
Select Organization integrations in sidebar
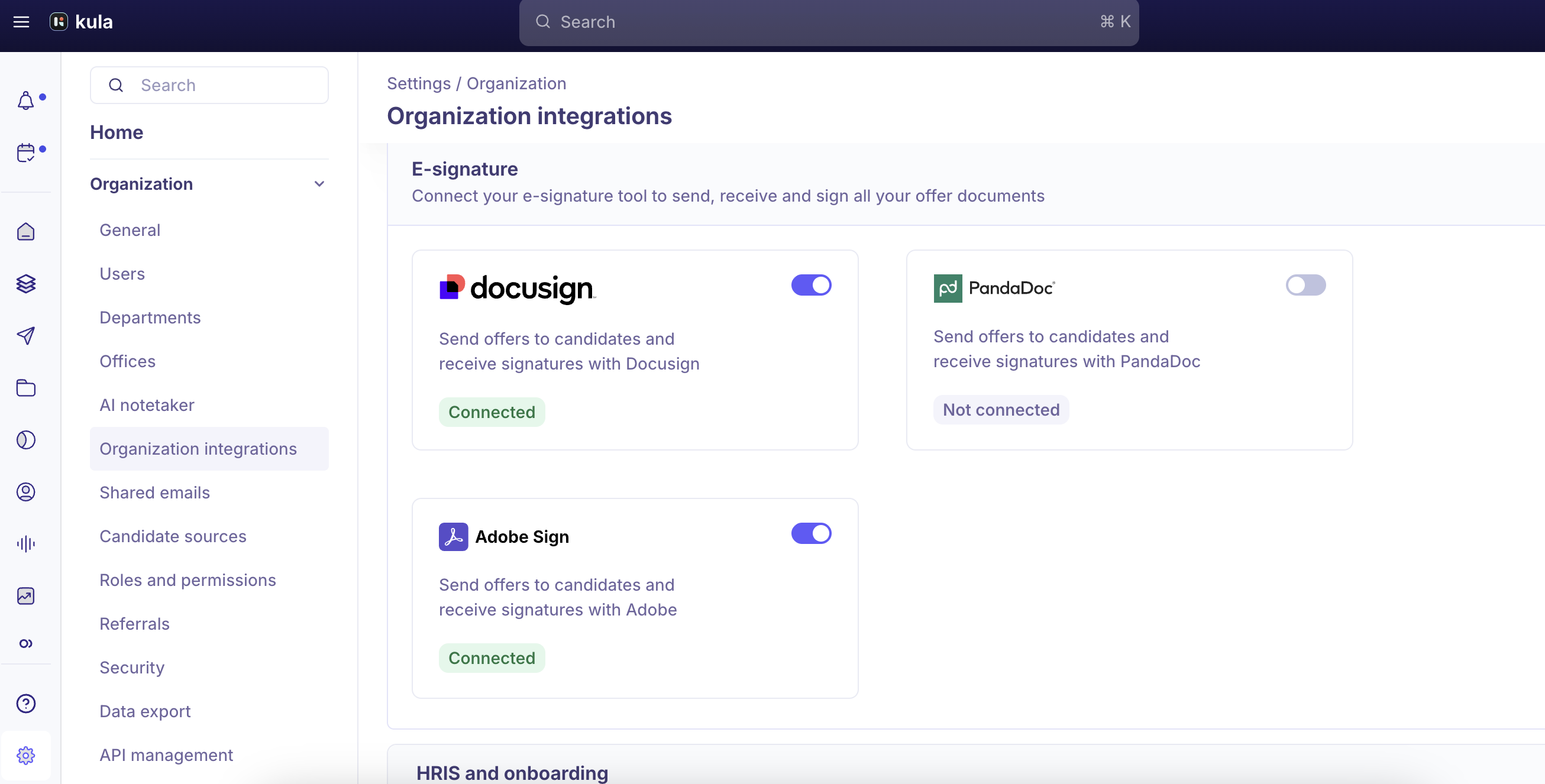coord(209,449)
